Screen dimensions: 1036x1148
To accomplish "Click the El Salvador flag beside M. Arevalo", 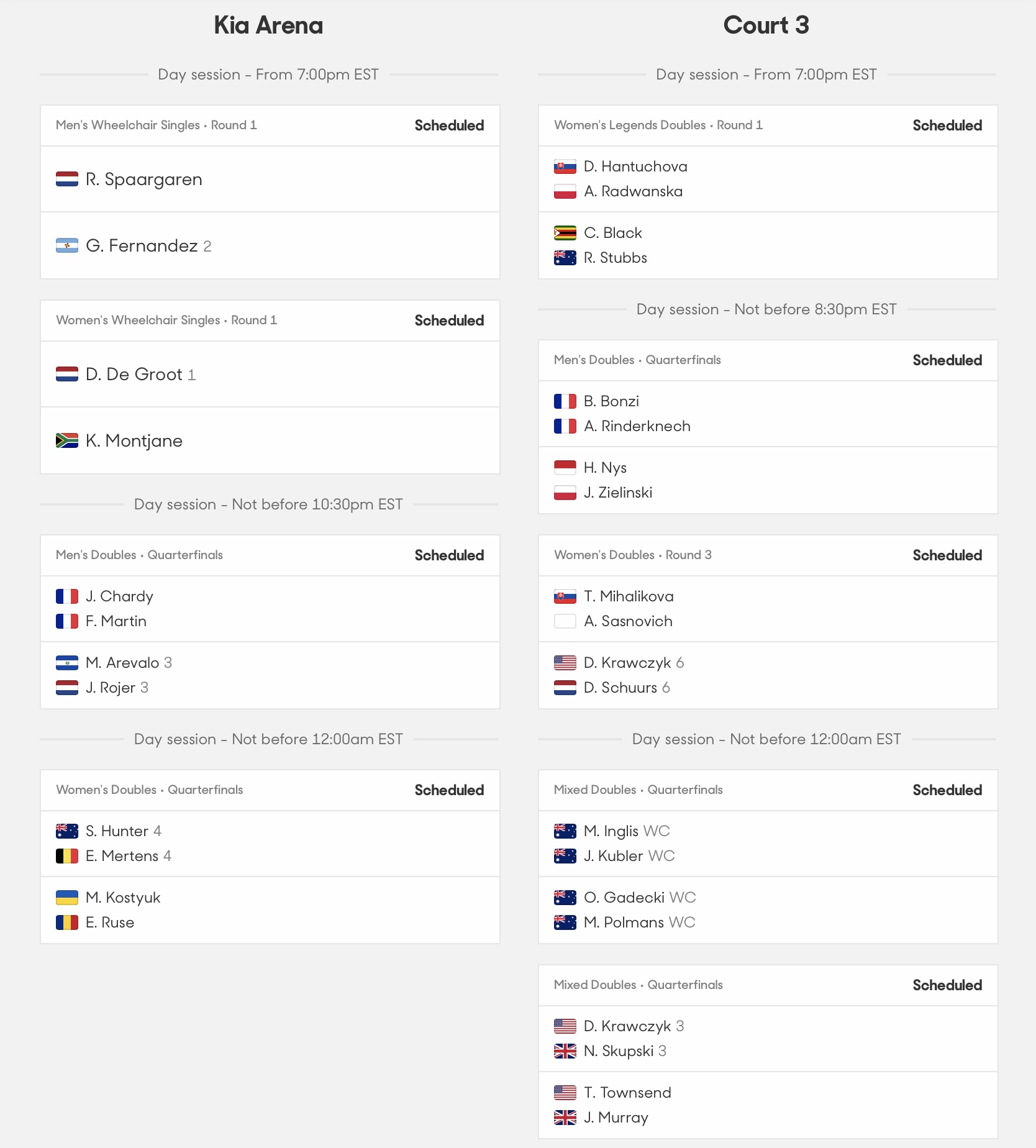I will tap(67, 663).
